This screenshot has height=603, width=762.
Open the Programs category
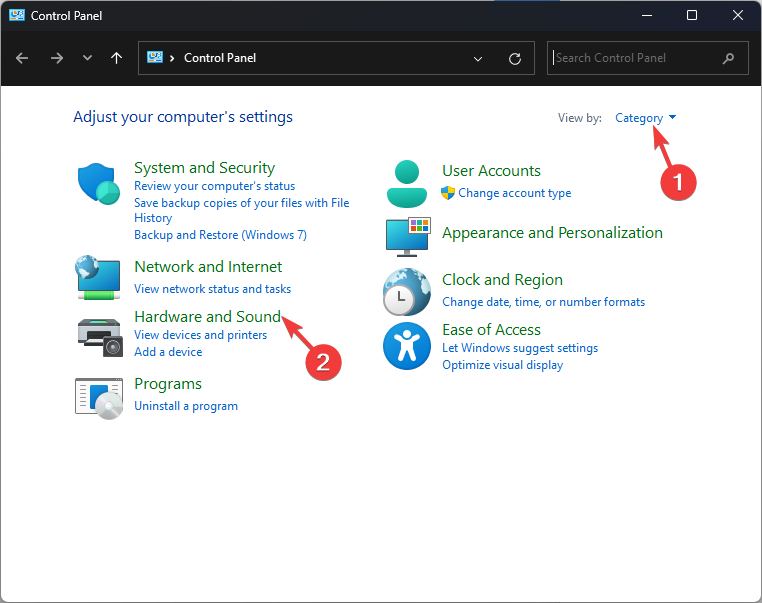[x=168, y=384]
